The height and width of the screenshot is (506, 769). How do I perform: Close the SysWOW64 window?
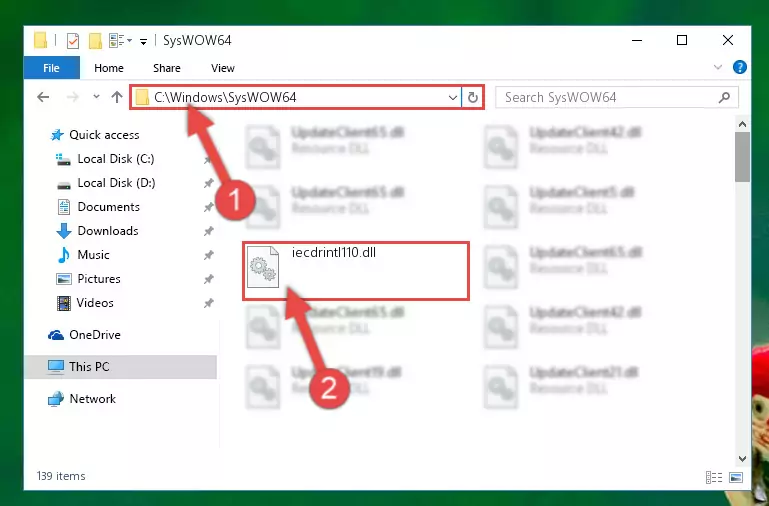click(x=728, y=40)
